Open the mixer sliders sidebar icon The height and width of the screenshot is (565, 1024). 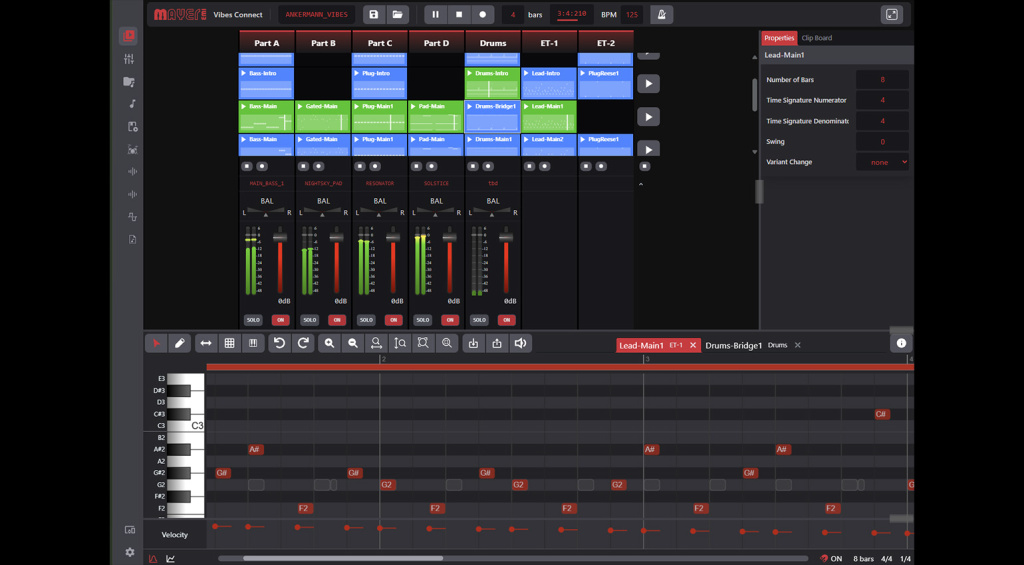[129, 59]
